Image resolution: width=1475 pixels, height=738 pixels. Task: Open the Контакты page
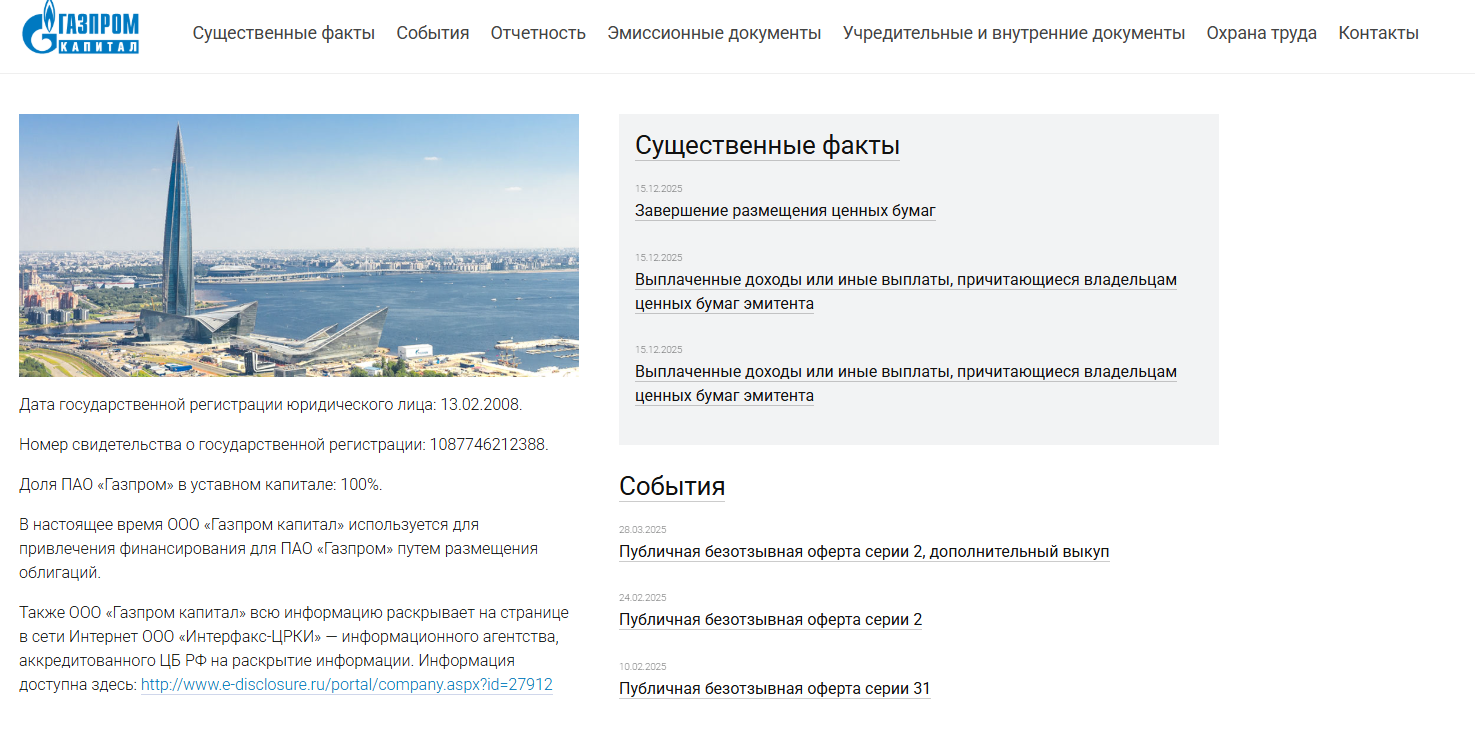(x=1378, y=33)
